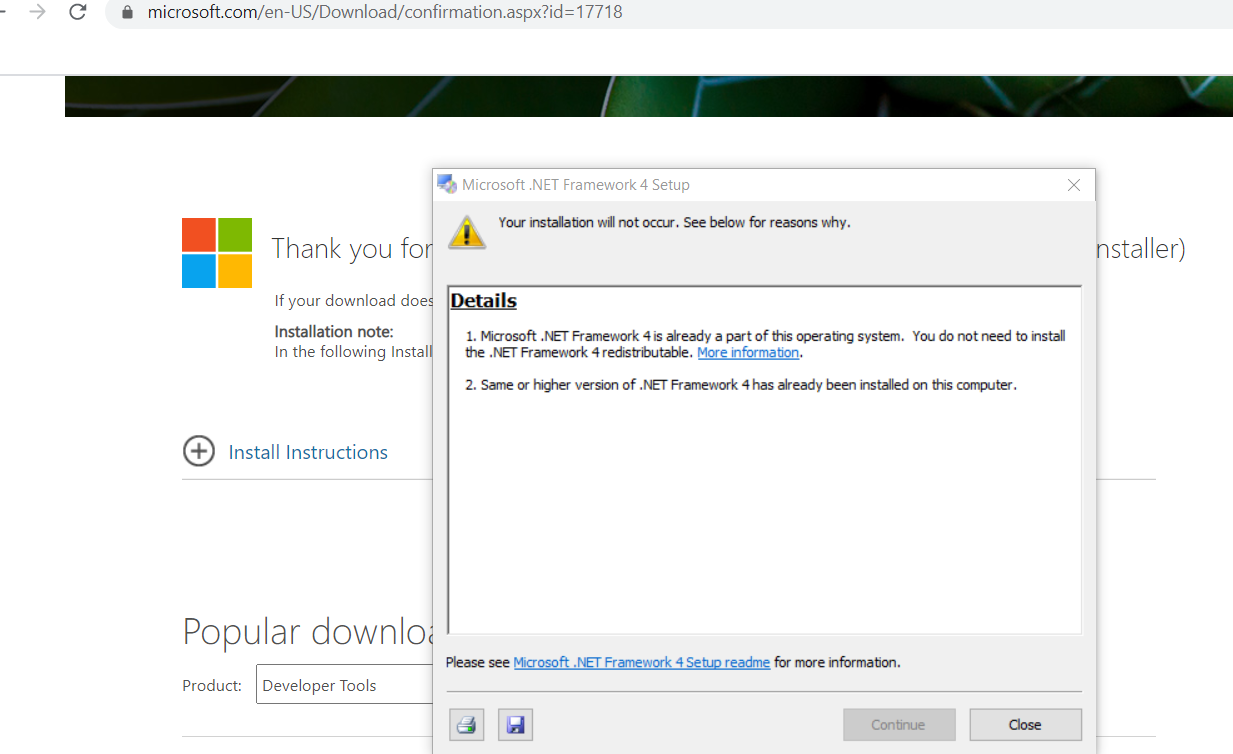The image size is (1233, 754).
Task: Click reason 1 'already a part of this operating system' text
Action: coord(766,344)
